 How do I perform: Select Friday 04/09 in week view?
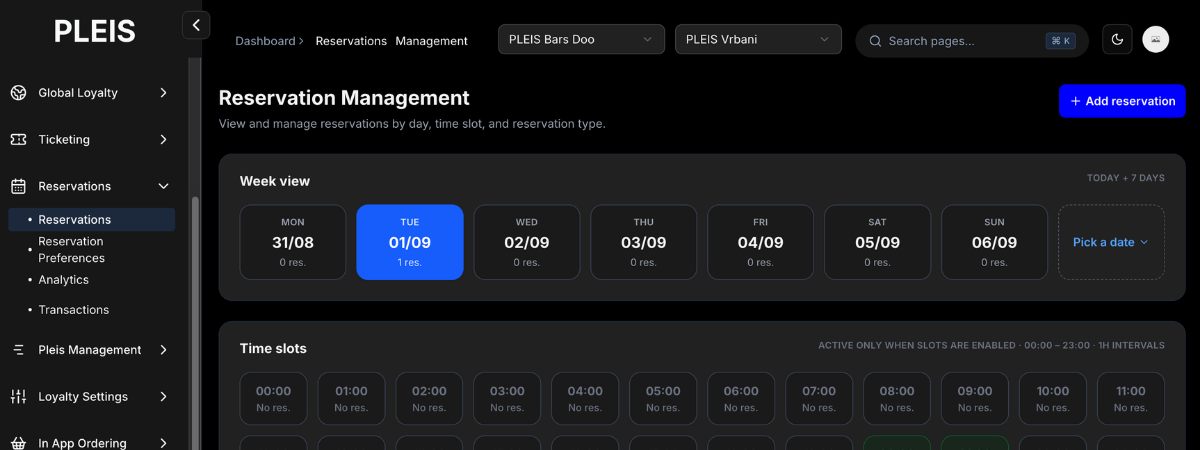coord(761,242)
